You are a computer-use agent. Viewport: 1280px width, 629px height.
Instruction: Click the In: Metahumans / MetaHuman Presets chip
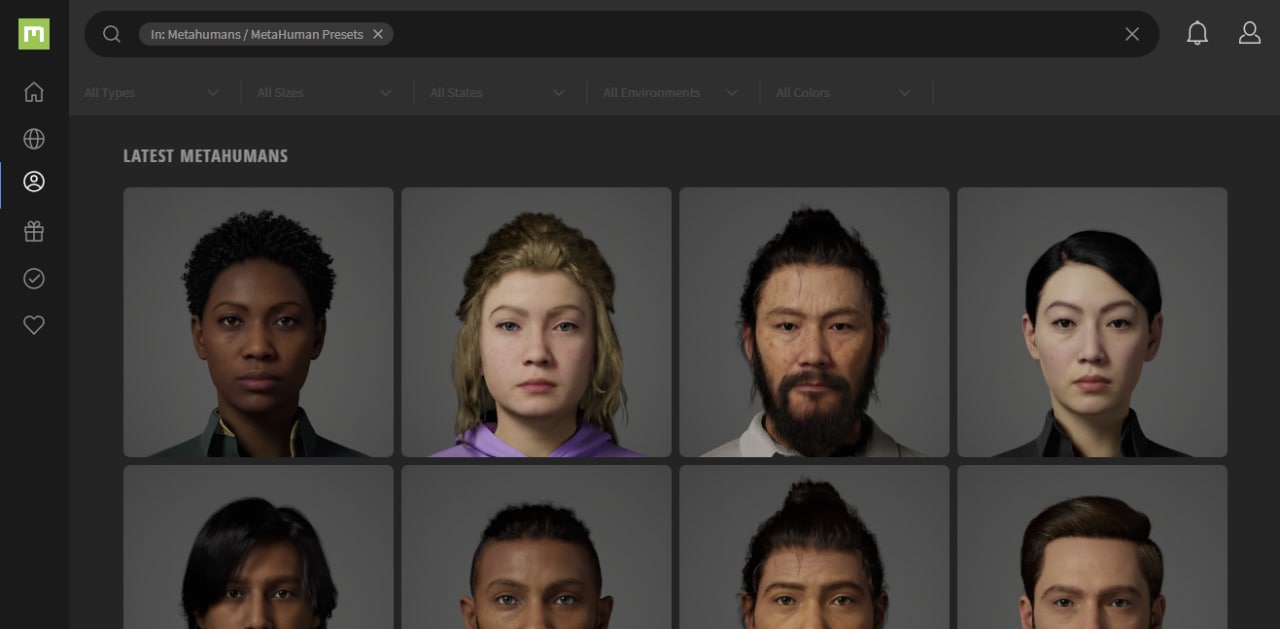tap(266, 34)
